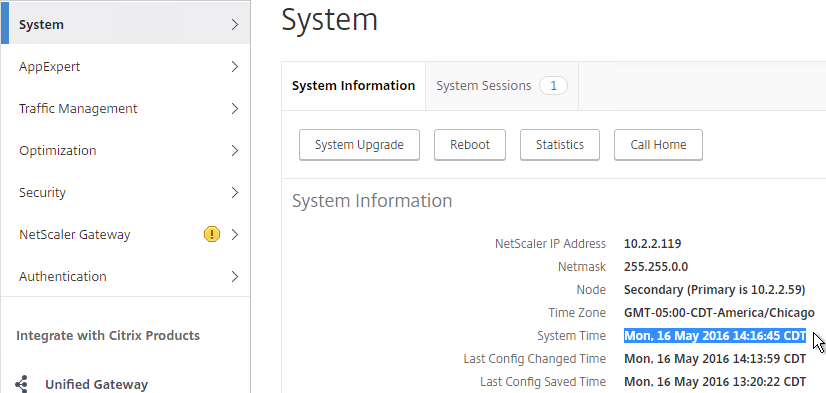The image size is (826, 393).
Task: Click the Call Home button
Action: [658, 145]
